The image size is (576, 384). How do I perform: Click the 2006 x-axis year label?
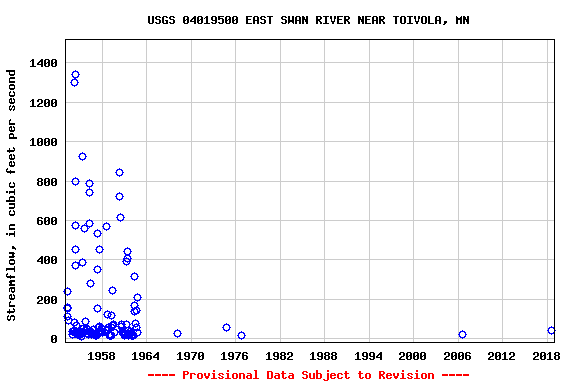click(x=457, y=356)
